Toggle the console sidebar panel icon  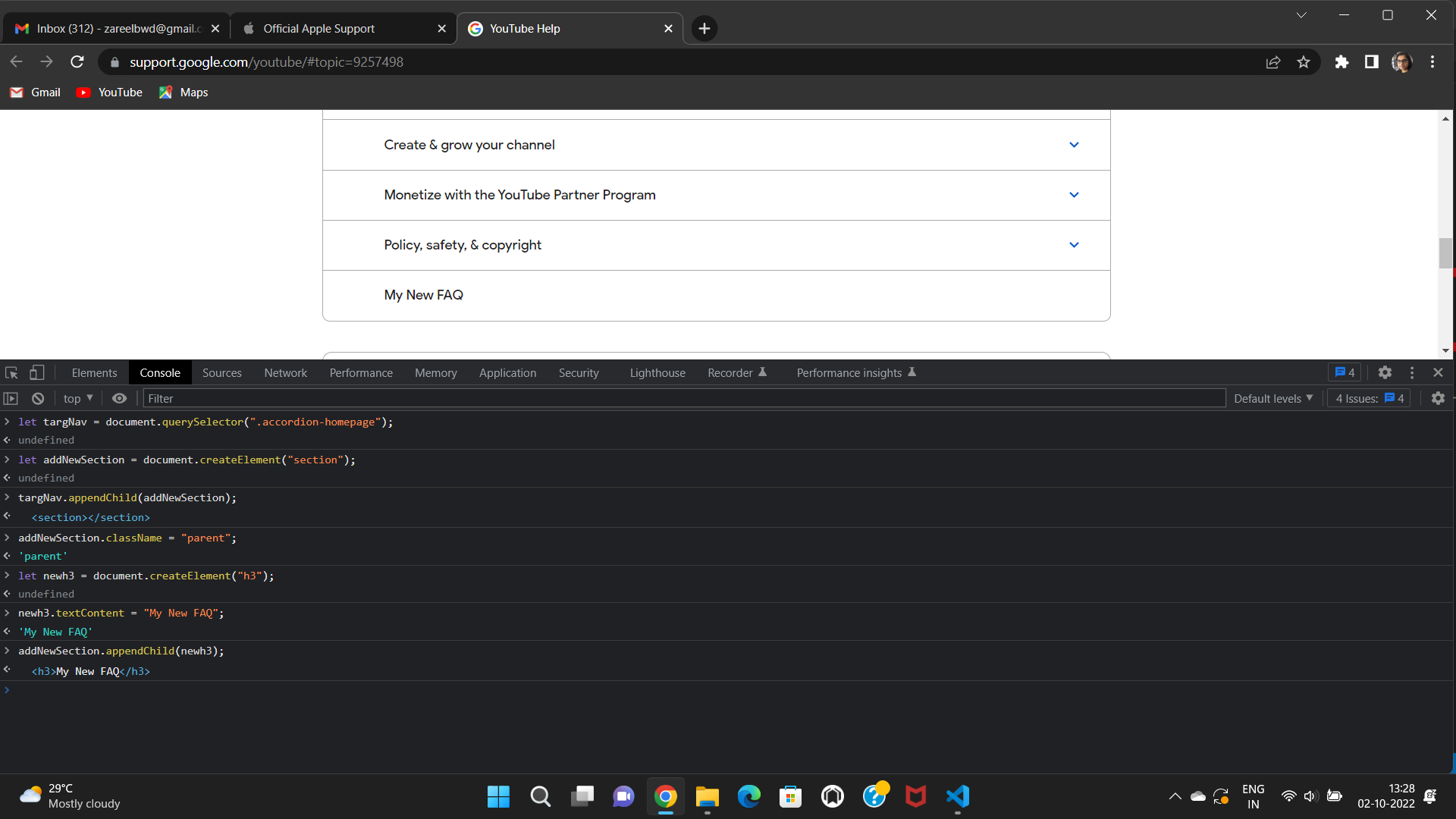coord(11,398)
